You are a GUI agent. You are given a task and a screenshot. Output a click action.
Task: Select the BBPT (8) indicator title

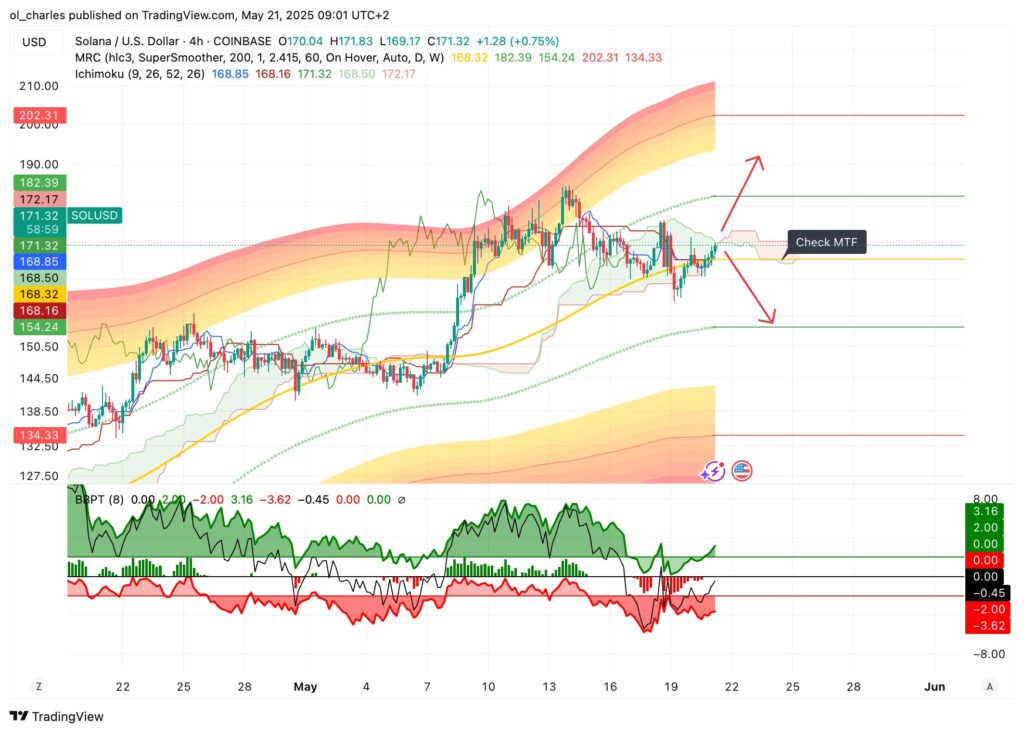pyautogui.click(x=100, y=500)
